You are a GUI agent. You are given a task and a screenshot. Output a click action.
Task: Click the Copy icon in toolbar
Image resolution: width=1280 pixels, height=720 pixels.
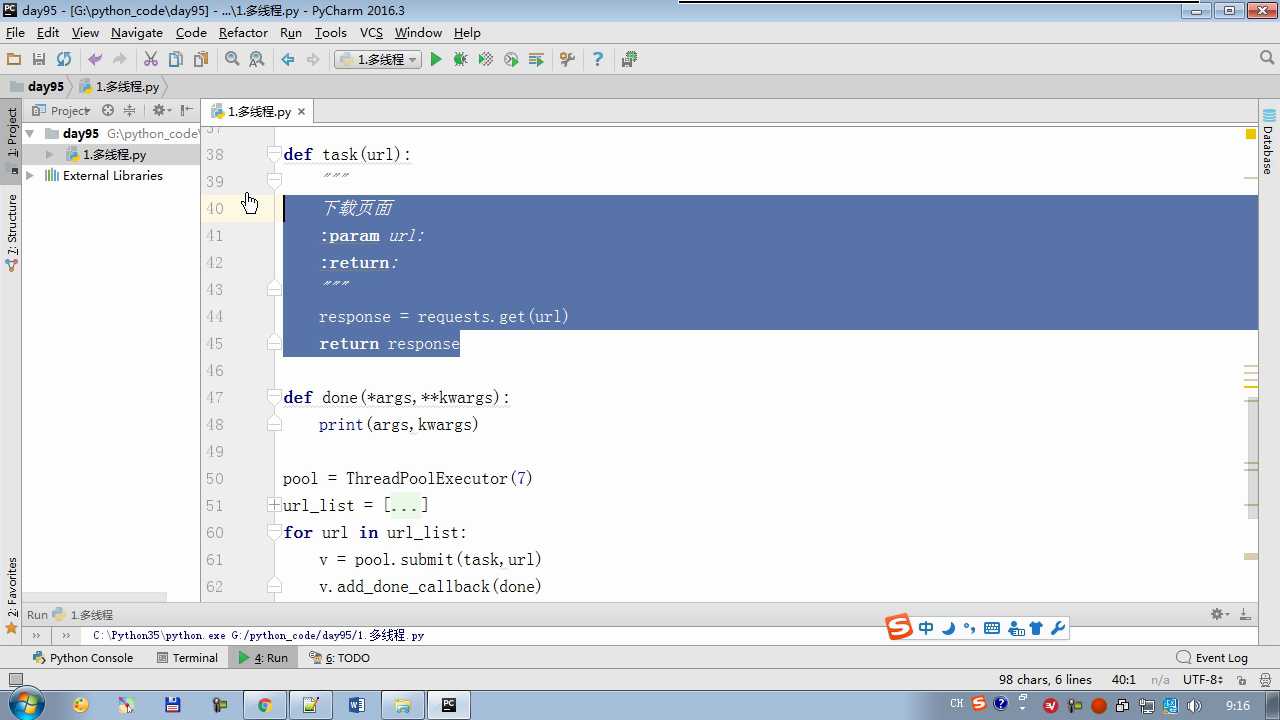[176, 60]
